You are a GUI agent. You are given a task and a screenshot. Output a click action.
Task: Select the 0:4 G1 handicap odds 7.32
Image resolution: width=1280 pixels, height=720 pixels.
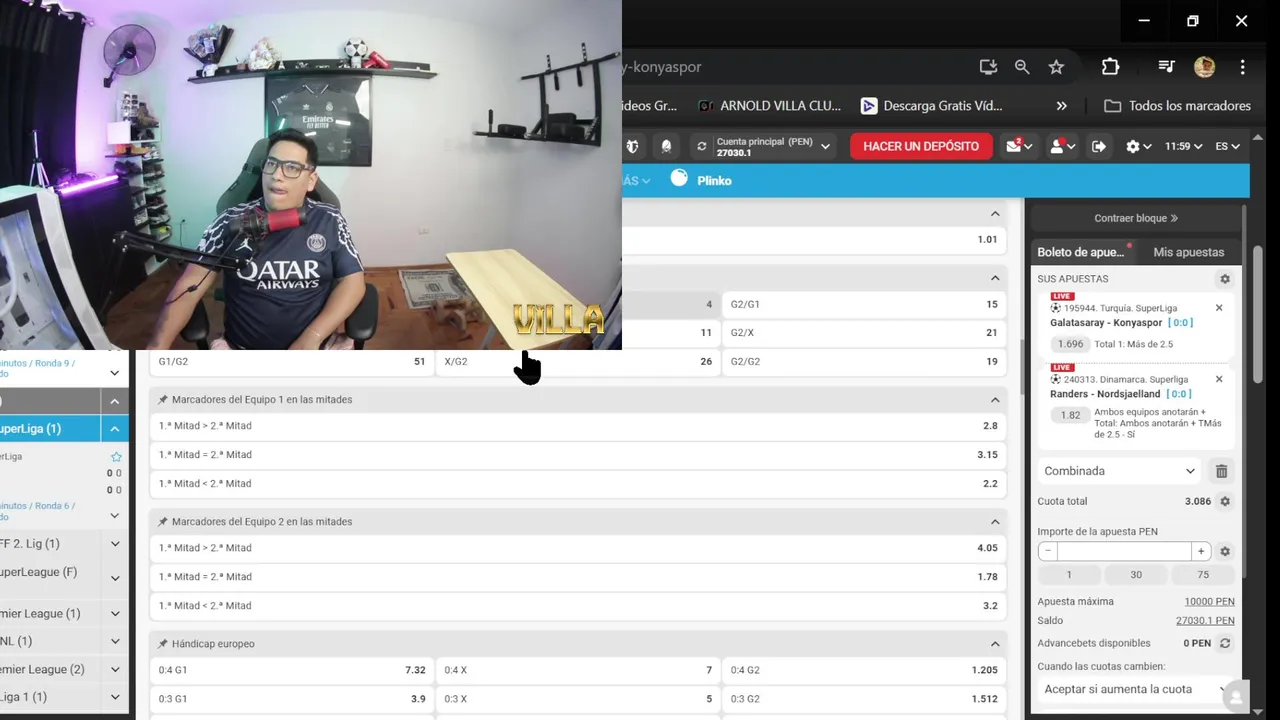[x=292, y=670]
